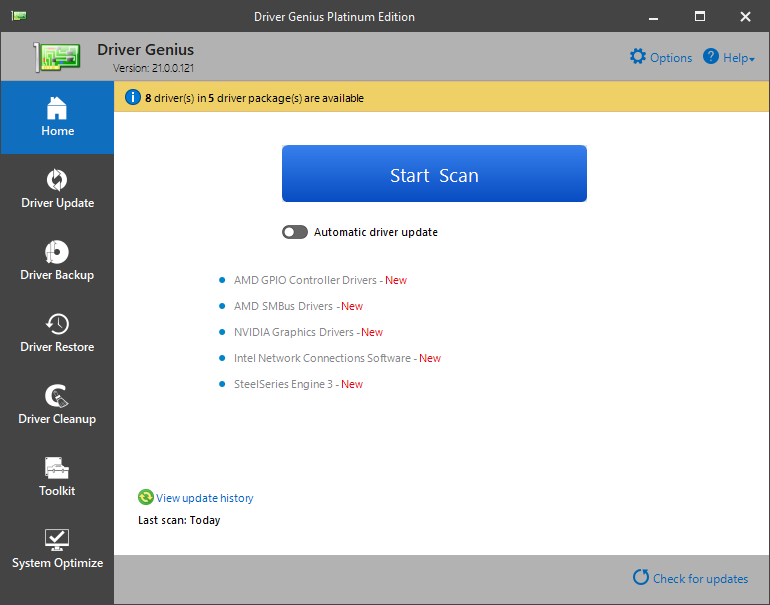The width and height of the screenshot is (770, 605).
Task: Maximize the Driver Genius window
Action: pos(700,17)
